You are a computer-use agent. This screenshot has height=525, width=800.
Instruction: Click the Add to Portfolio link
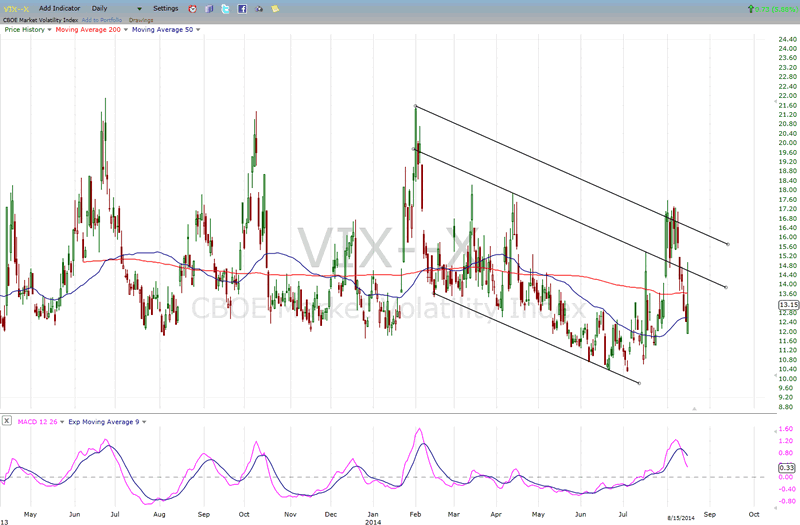pyautogui.click(x=100, y=19)
